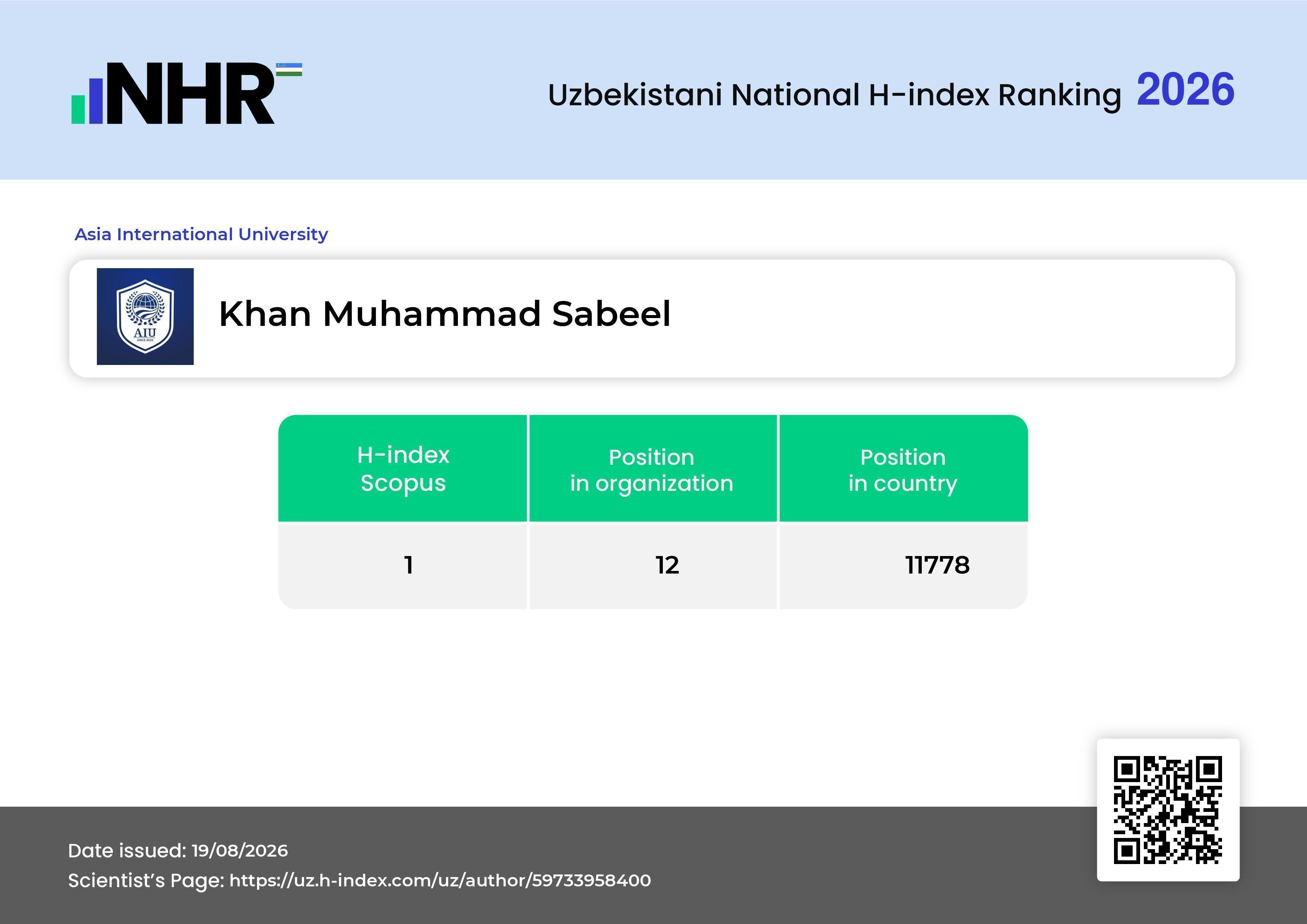The height and width of the screenshot is (924, 1307).
Task: Click the Uzbekistani National H-index Ranking title
Action: (835, 95)
